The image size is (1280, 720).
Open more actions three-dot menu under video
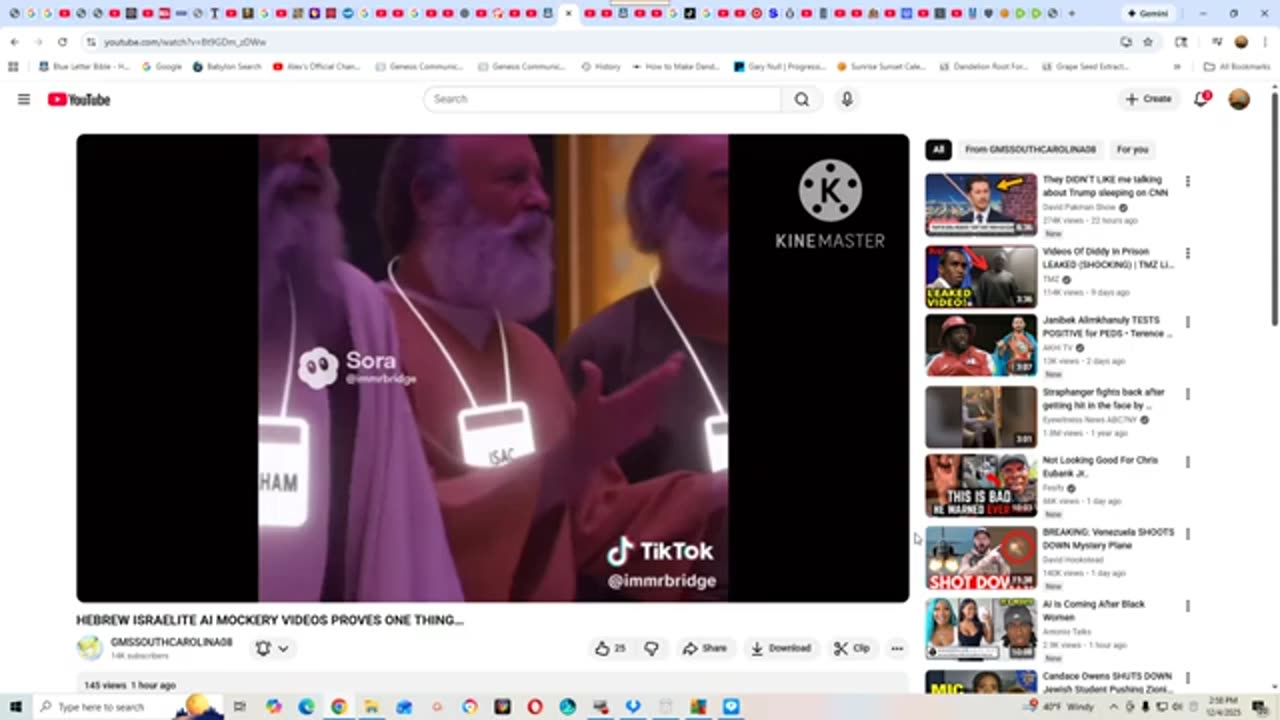897,648
